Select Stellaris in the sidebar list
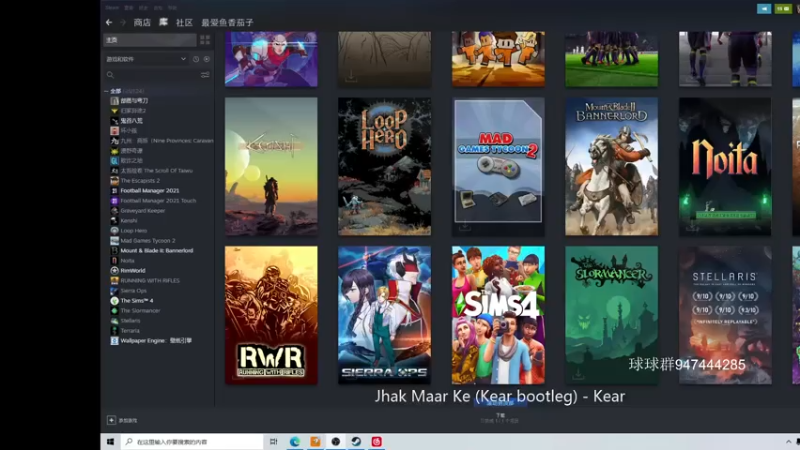Screen dimensions: 800x450 (130, 321)
